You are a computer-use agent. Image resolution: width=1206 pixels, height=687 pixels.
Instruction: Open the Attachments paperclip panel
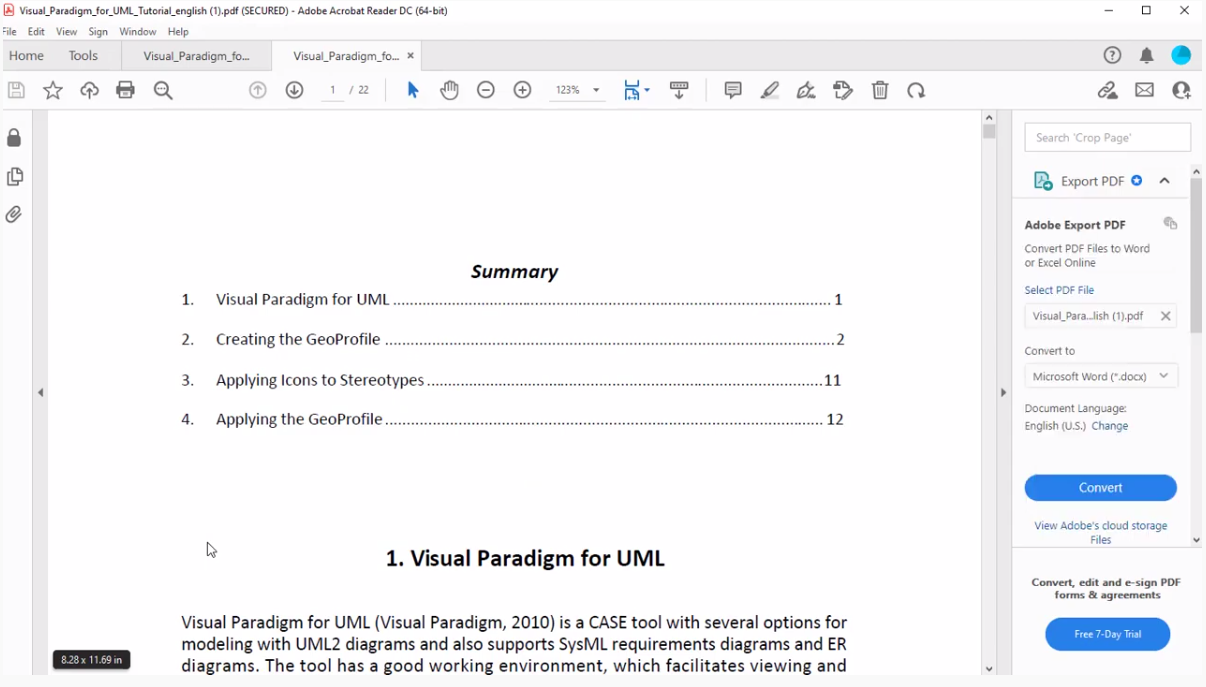tap(14, 215)
